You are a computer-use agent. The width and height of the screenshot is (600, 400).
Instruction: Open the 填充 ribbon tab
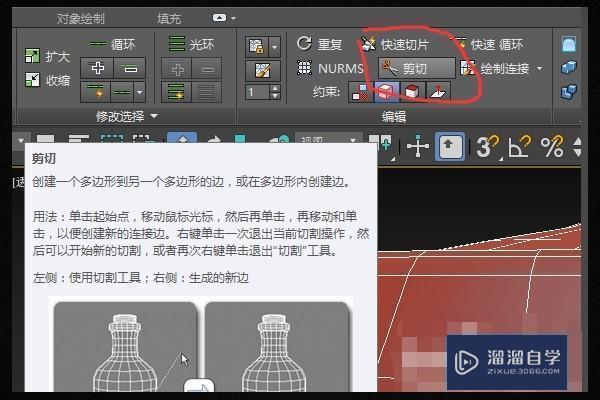click(169, 18)
